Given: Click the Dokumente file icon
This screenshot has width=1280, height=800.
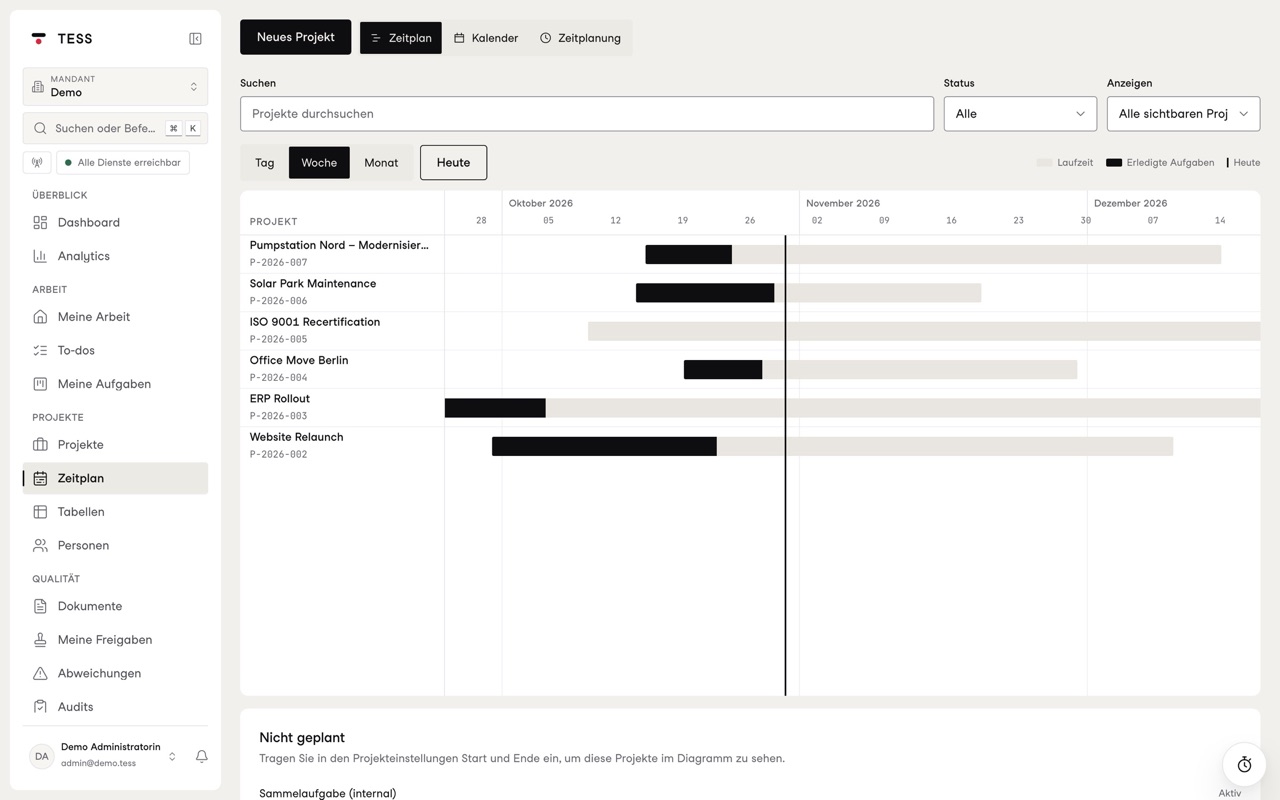Looking at the screenshot, I should coord(40,606).
